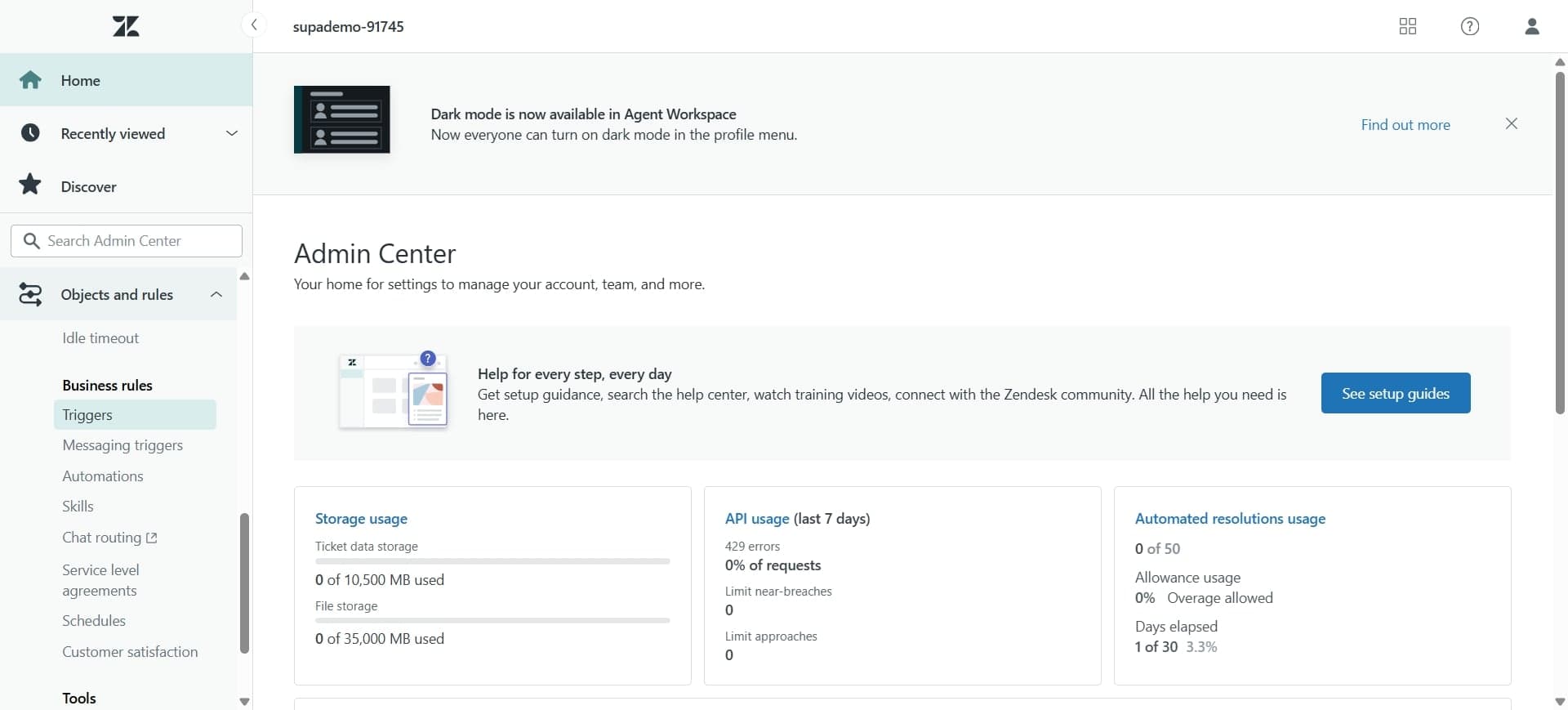Click the Recently viewed clock icon
Image resolution: width=1568 pixels, height=710 pixels.
30,133
